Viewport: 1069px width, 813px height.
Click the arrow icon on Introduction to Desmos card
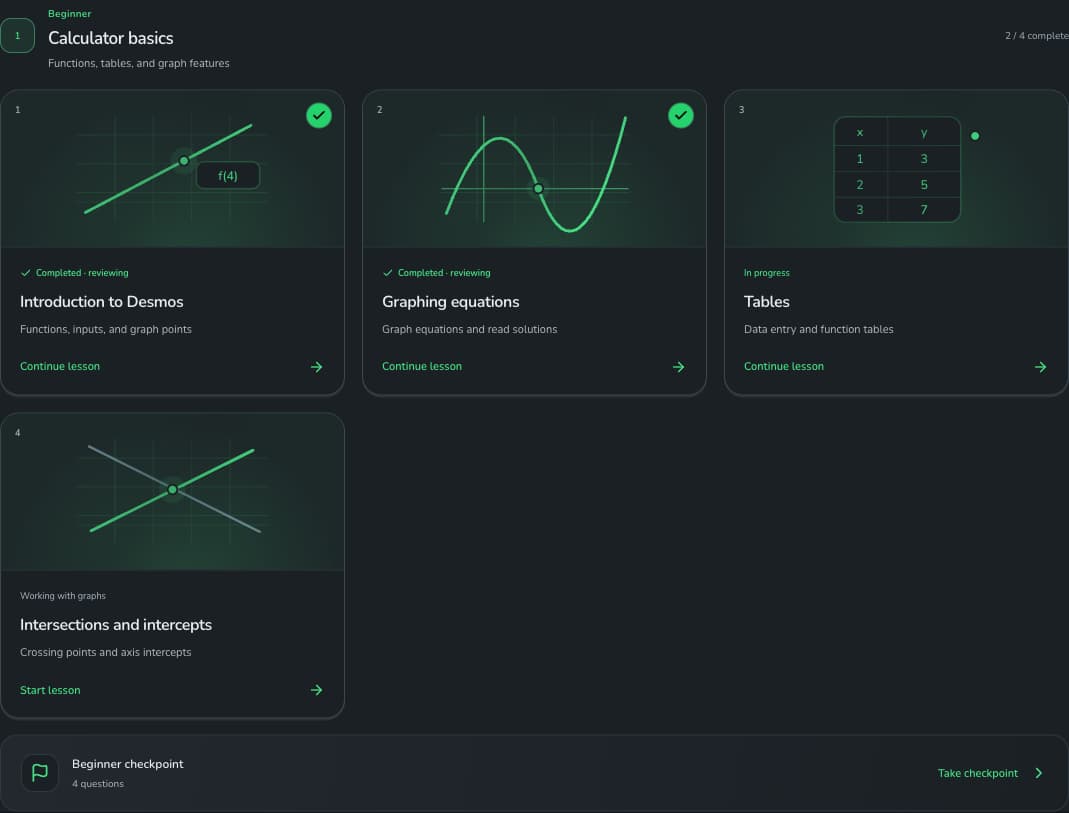(x=316, y=367)
